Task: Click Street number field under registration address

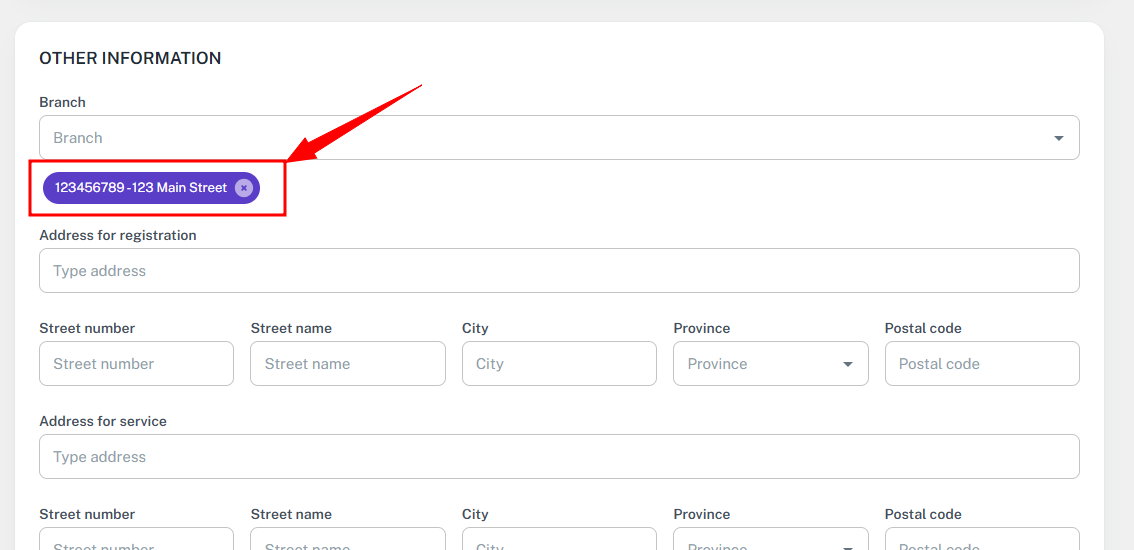Action: pyautogui.click(x=136, y=364)
